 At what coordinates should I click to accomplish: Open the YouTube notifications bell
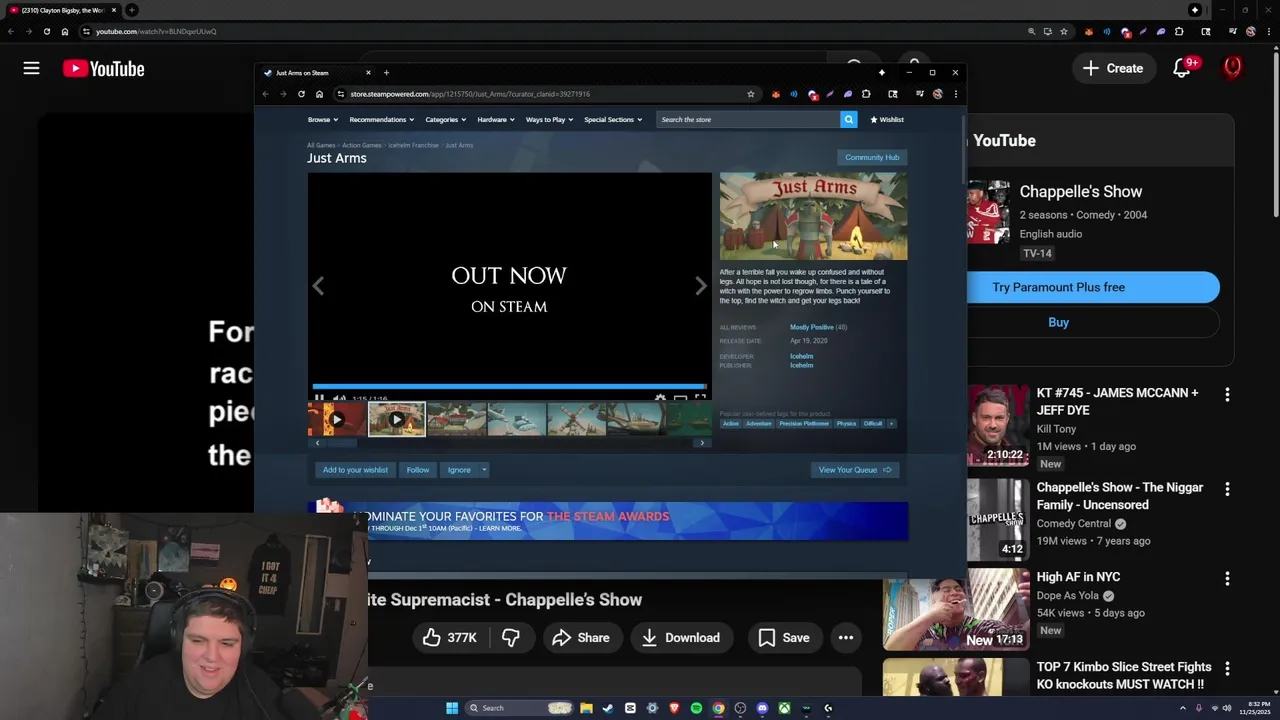[x=1182, y=68]
